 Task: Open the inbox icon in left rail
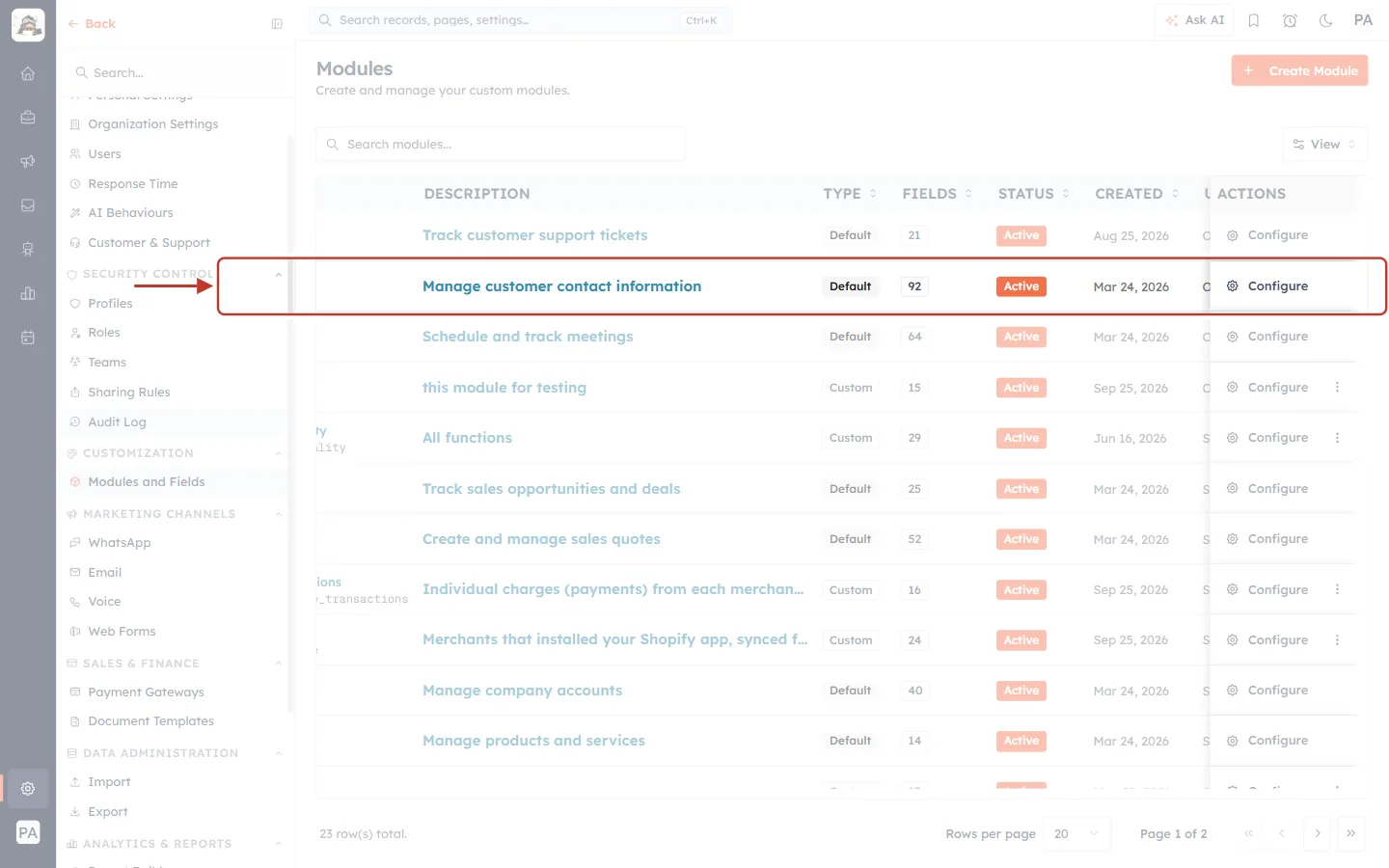point(28,205)
